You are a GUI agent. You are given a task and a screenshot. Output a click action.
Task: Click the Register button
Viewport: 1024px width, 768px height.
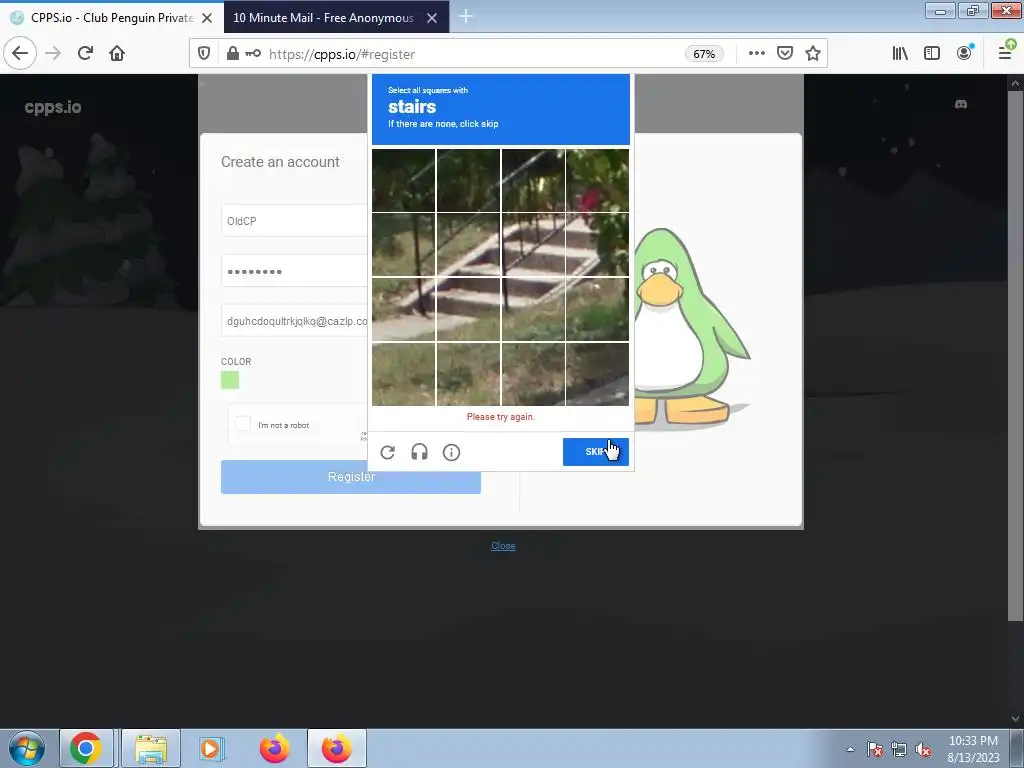click(x=351, y=477)
